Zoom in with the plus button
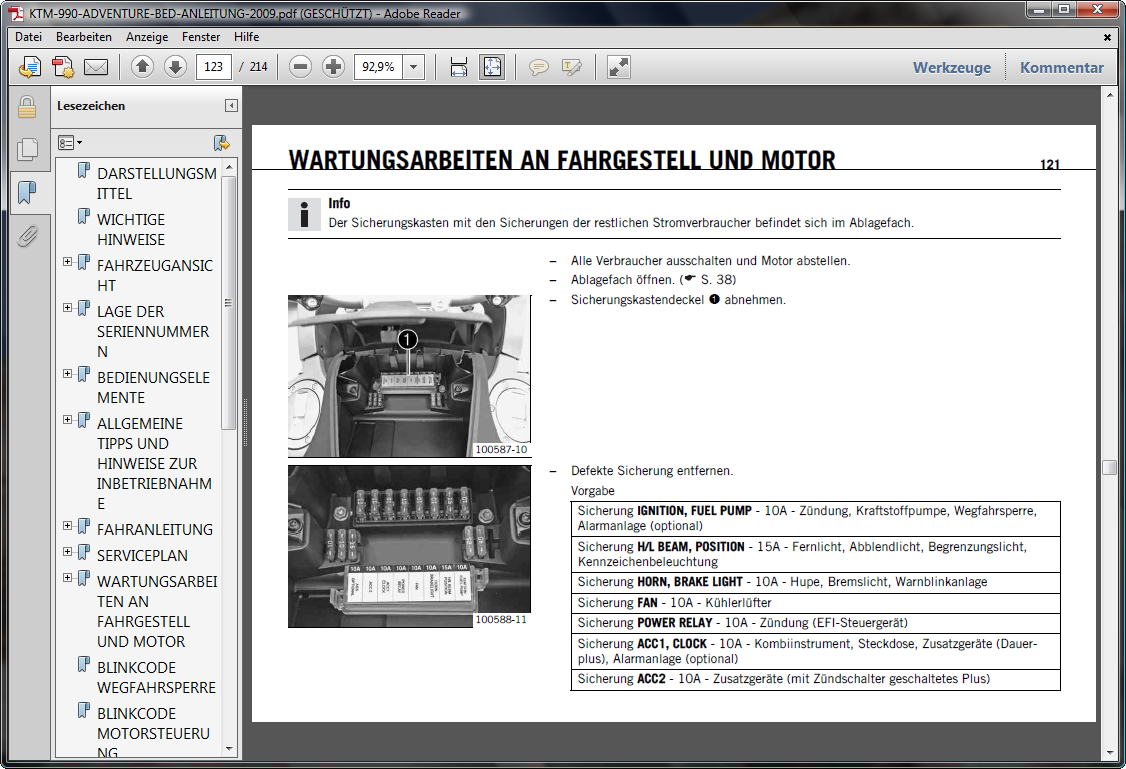This screenshot has height=769, width=1126. coord(333,67)
